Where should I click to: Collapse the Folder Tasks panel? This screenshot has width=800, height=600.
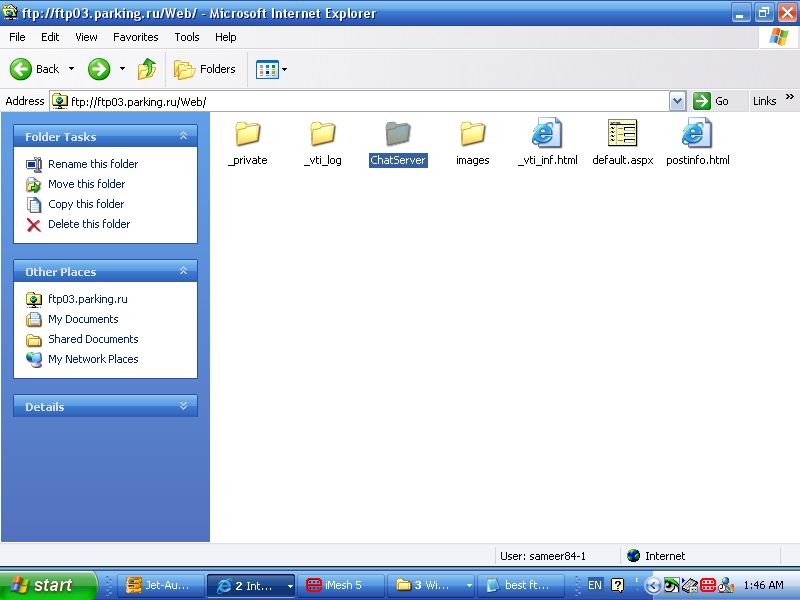pyautogui.click(x=183, y=136)
